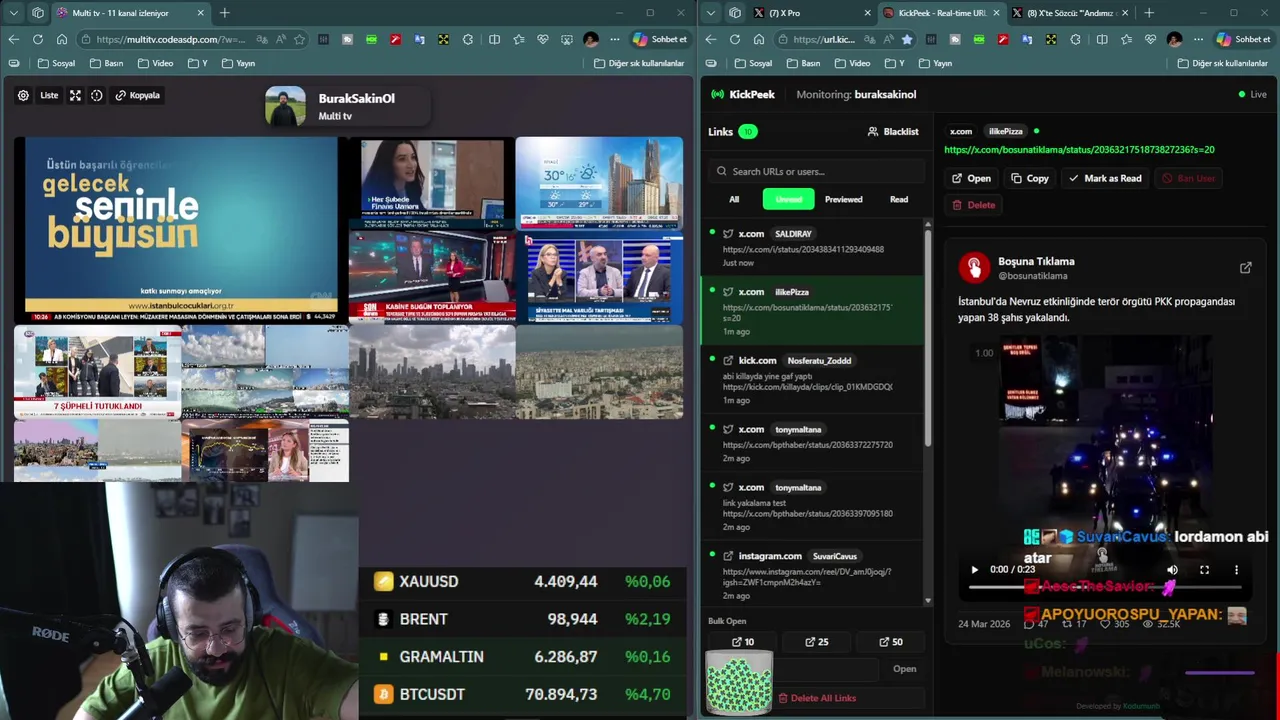
Task: Open Video bookmarks folder in right browser
Action: coord(852,63)
